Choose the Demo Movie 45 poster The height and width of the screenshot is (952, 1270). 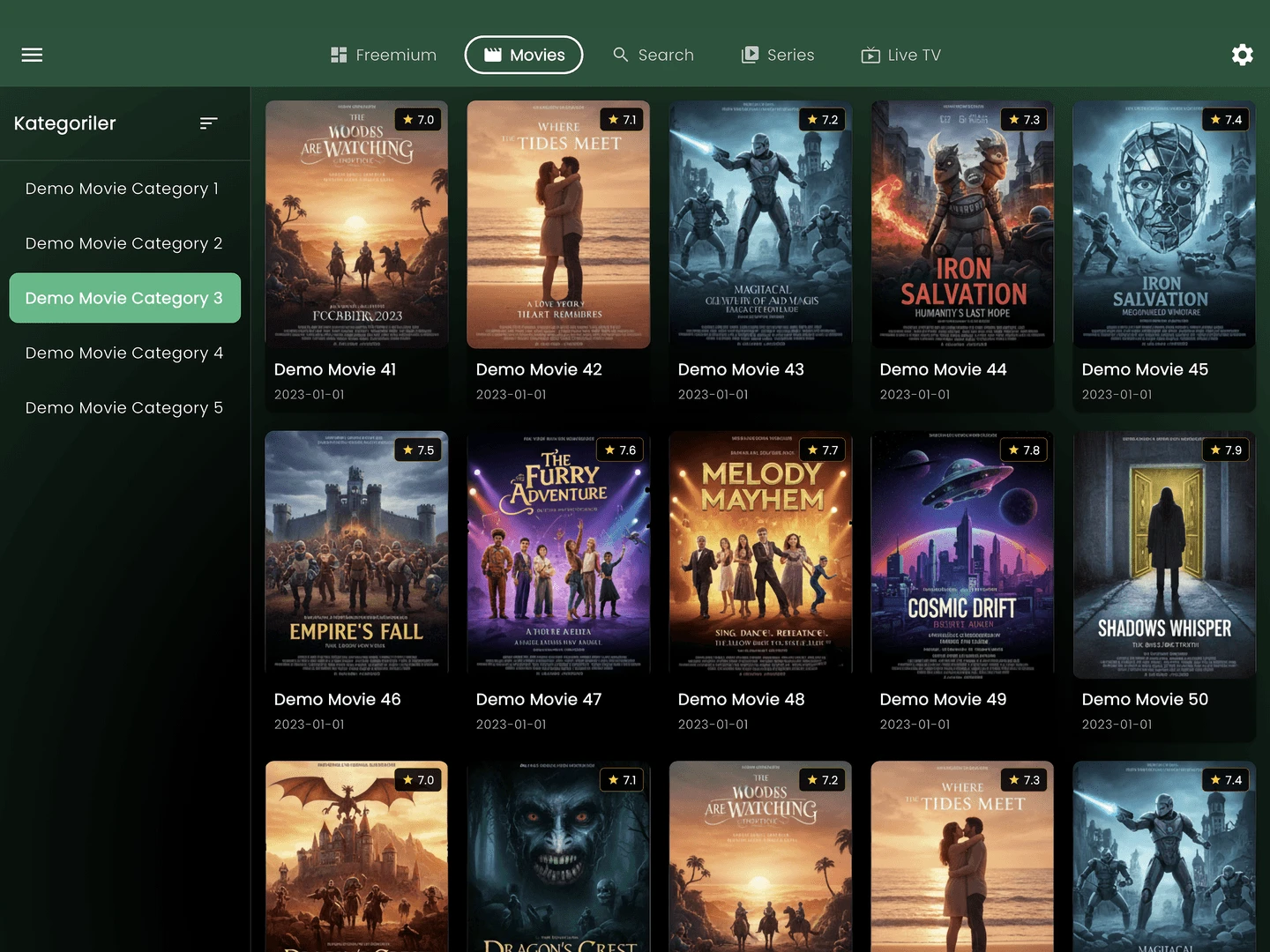(x=1164, y=225)
